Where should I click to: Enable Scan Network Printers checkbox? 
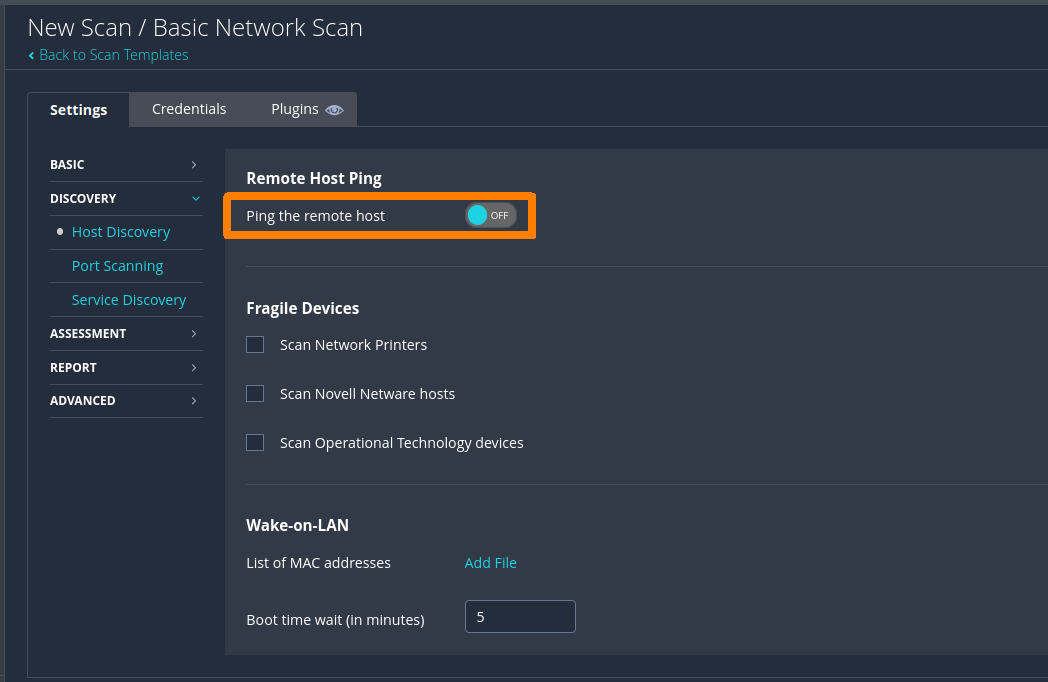click(x=255, y=345)
